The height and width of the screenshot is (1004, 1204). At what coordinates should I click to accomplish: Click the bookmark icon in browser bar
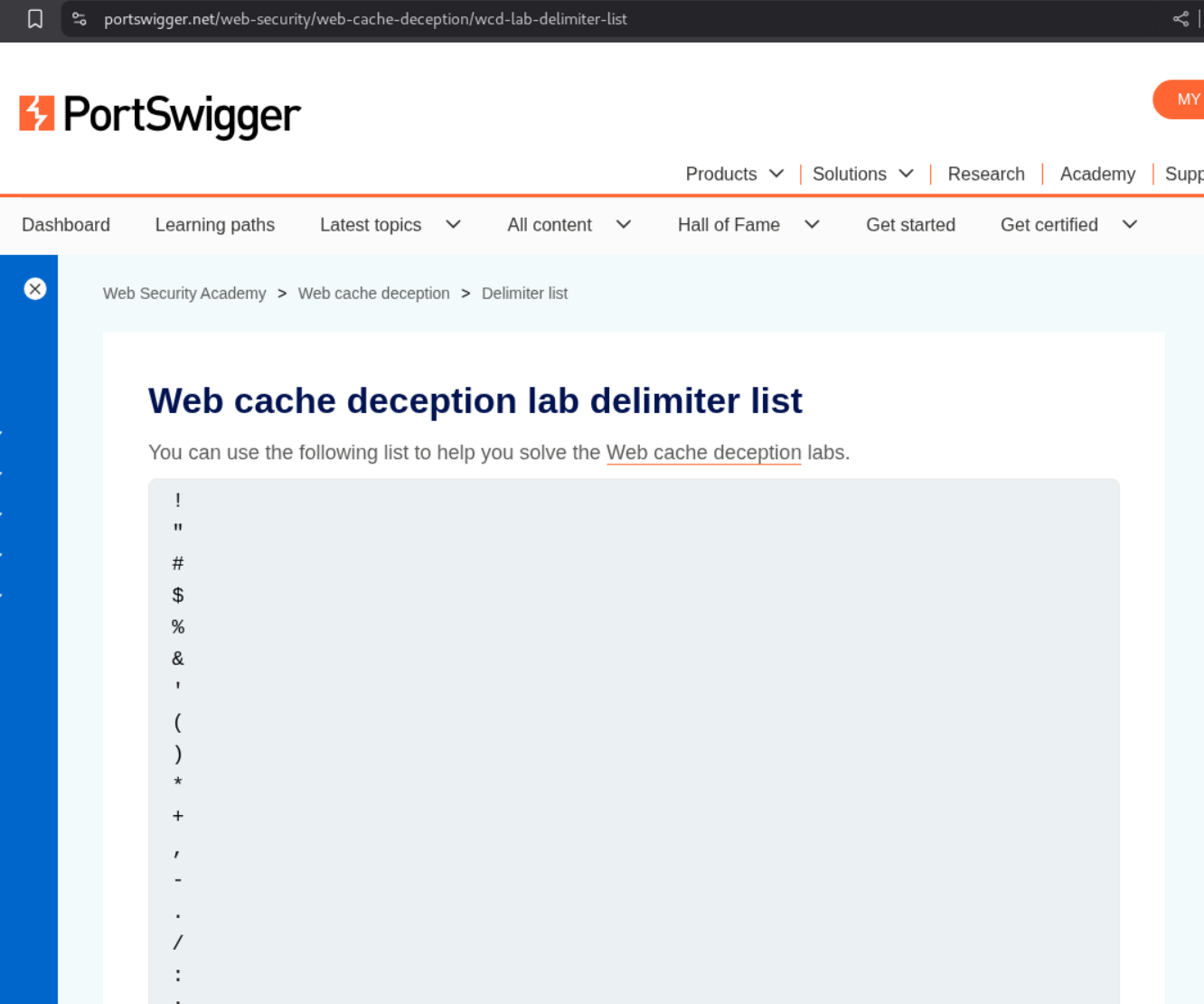35,19
